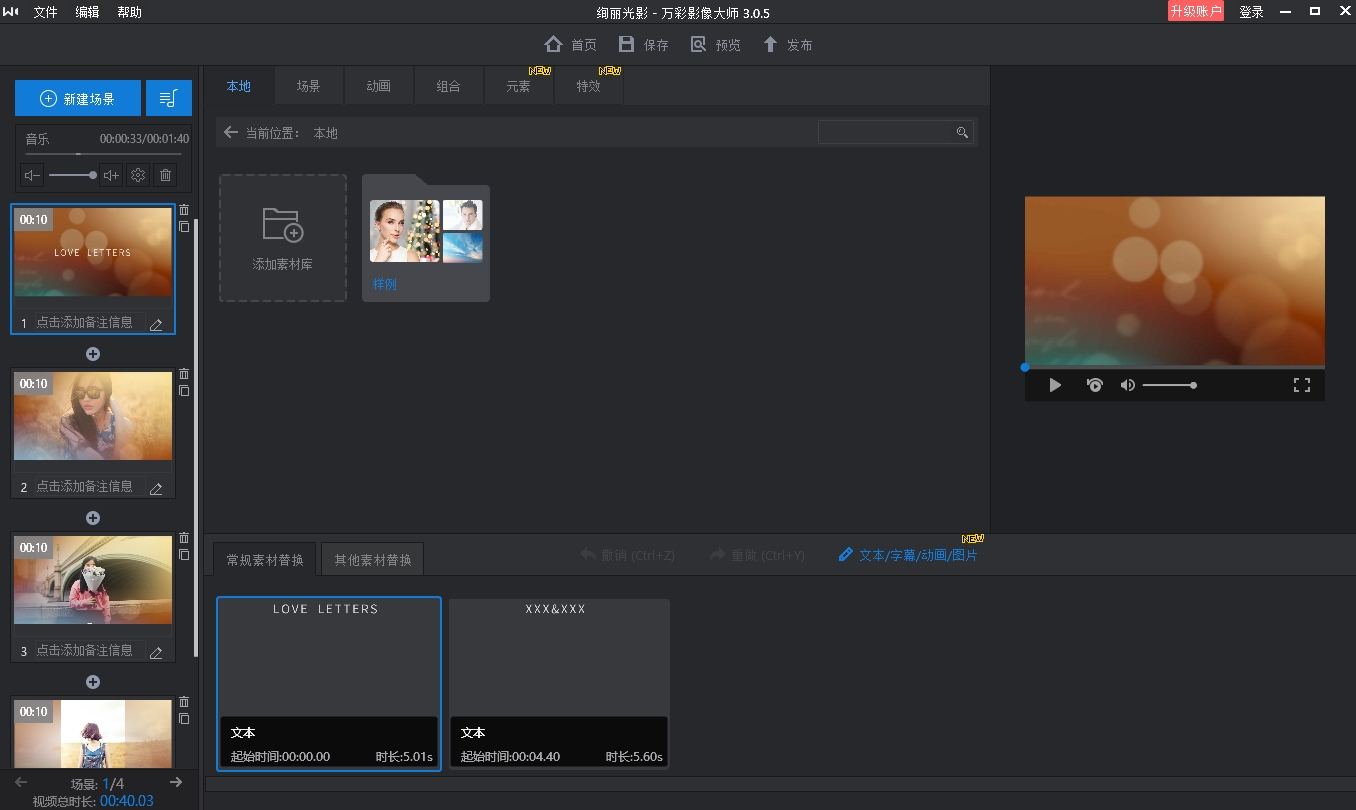The height and width of the screenshot is (810, 1356).
Task: Switch to the 场景 tab
Action: pyautogui.click(x=308, y=86)
